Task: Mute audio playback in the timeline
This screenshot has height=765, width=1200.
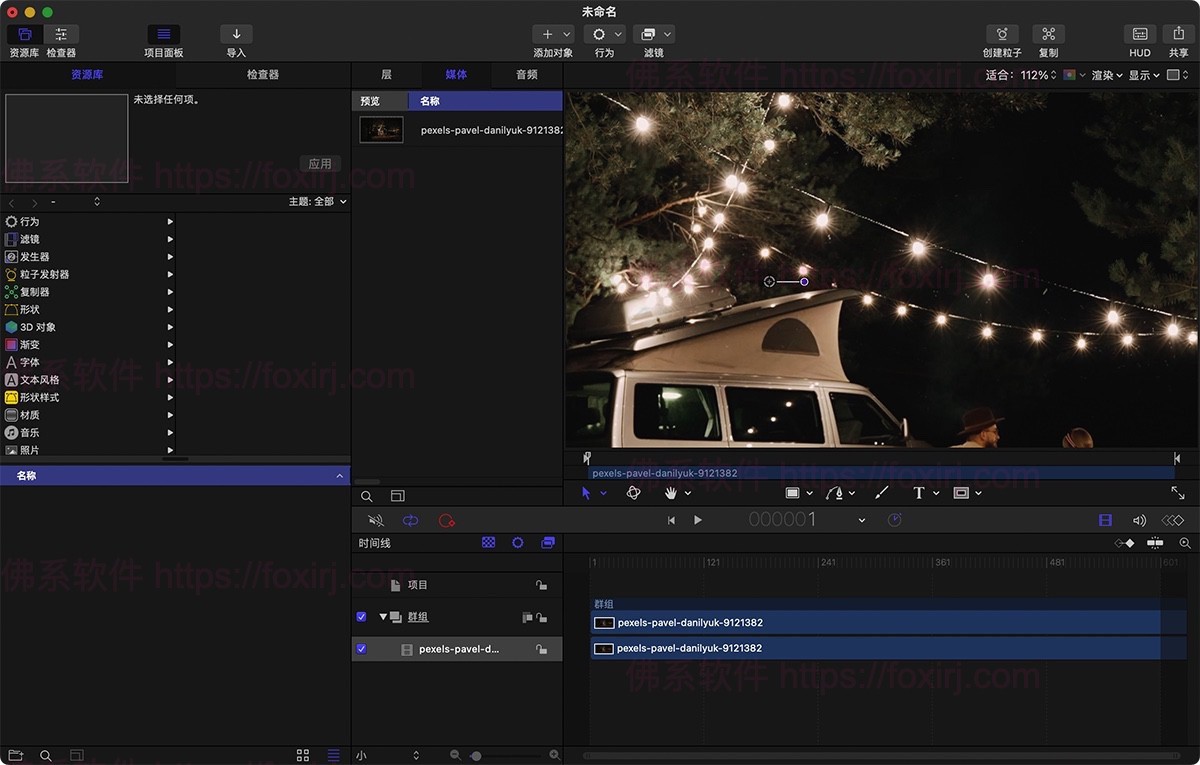Action: click(x=374, y=520)
